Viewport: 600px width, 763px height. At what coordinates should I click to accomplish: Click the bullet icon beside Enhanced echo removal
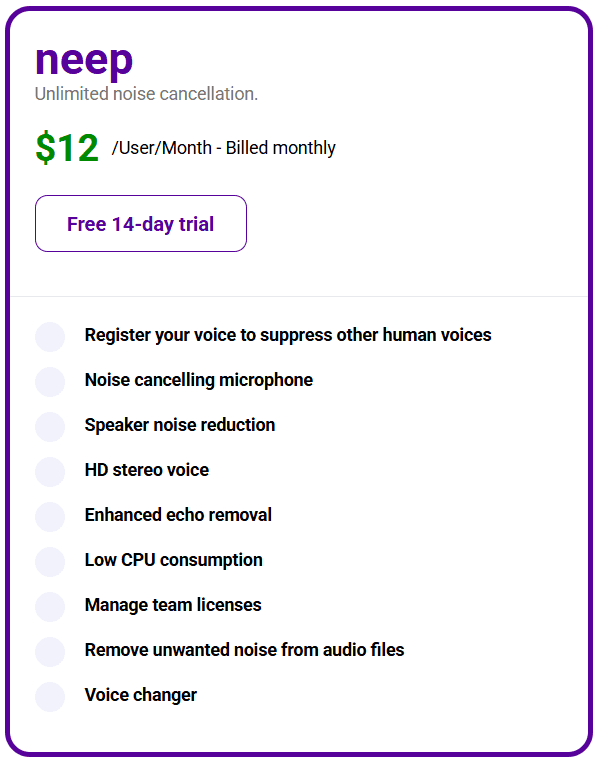50,516
